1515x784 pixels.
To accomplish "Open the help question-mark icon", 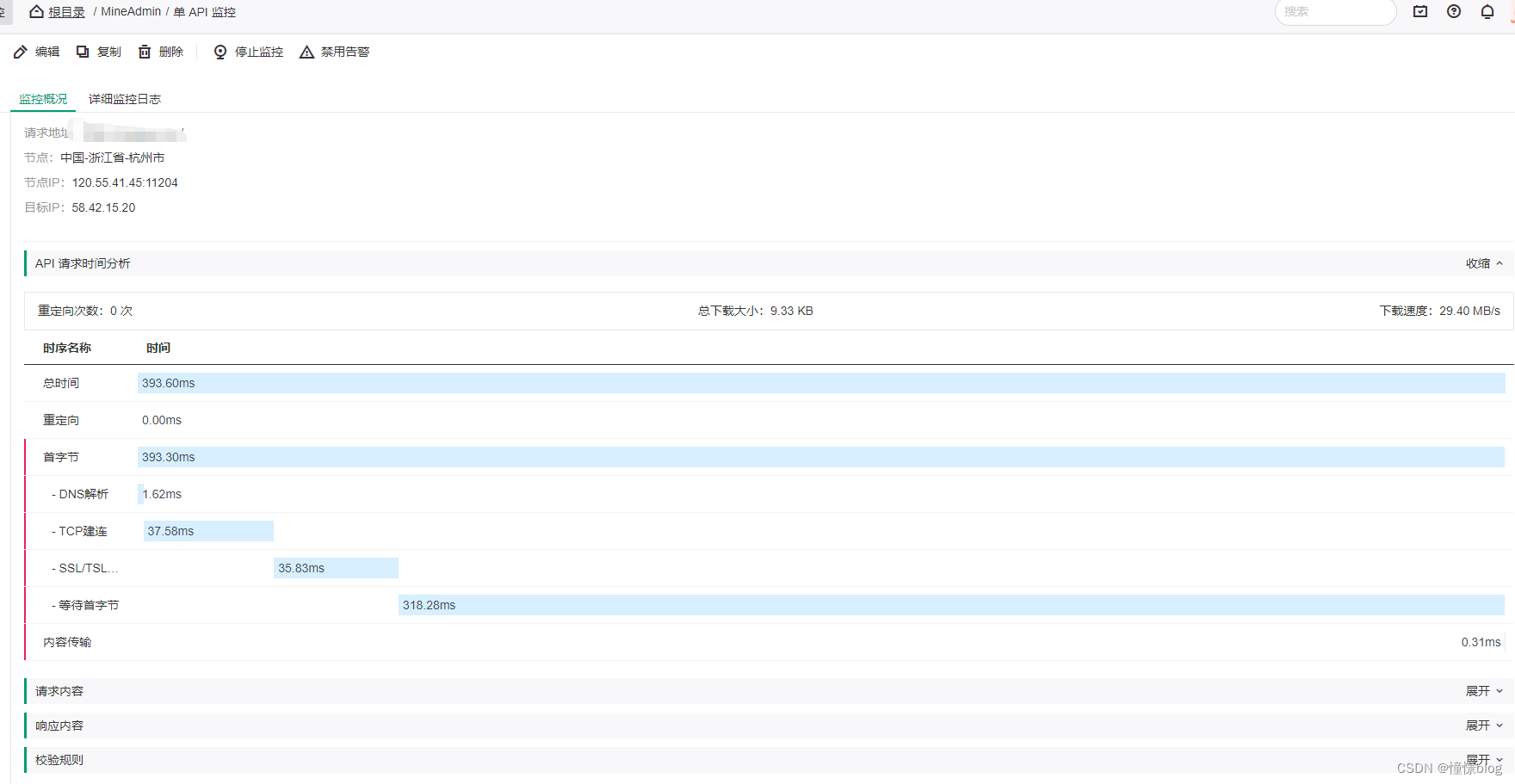I will tap(1454, 11).
